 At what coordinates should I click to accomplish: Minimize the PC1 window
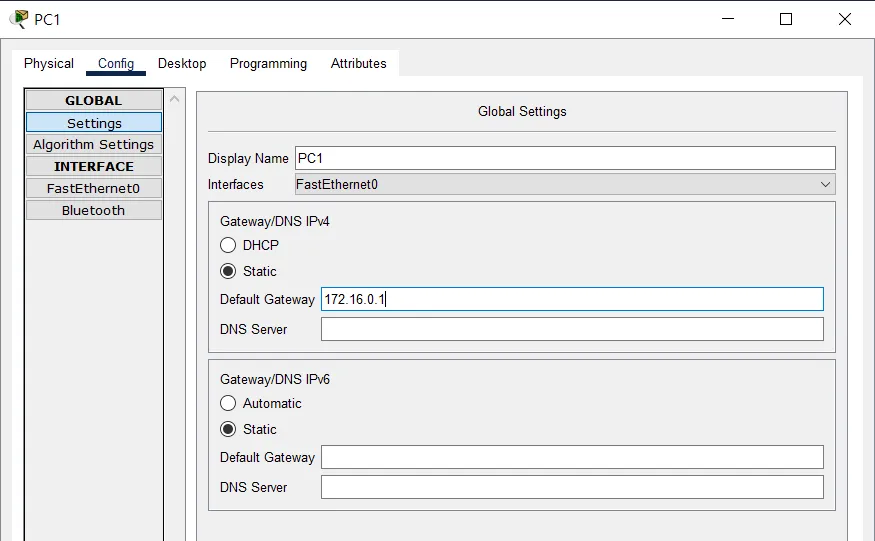728,18
